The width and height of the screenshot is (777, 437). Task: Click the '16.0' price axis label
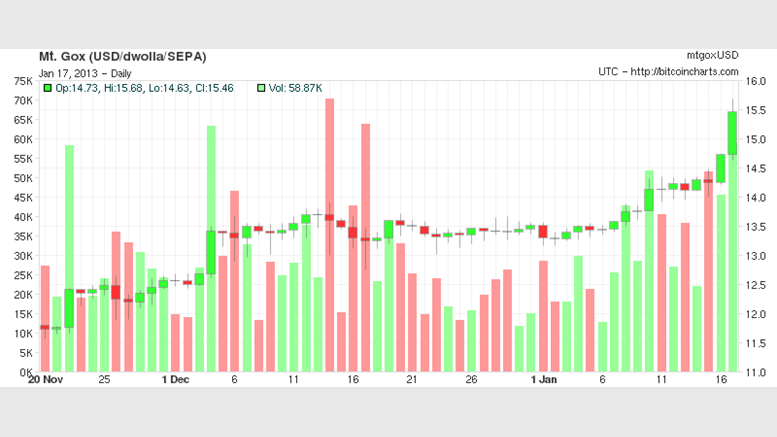coord(756,81)
